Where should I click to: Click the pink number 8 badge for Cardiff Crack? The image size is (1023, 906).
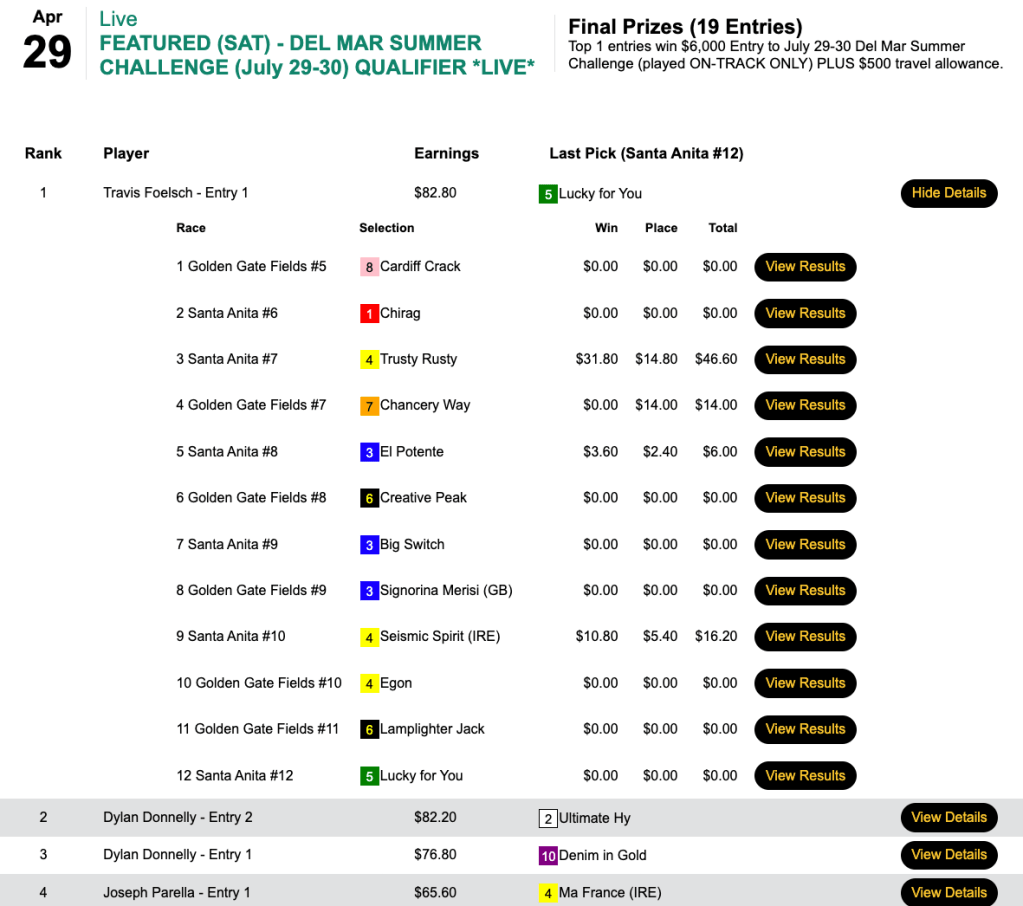(x=369, y=267)
